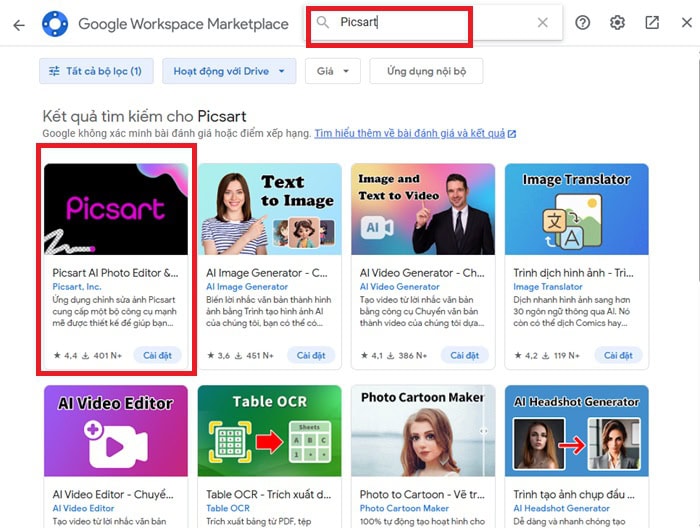Click AI Headshot Generator developer name
Viewport: 700px width, 528px height.
coord(561,508)
